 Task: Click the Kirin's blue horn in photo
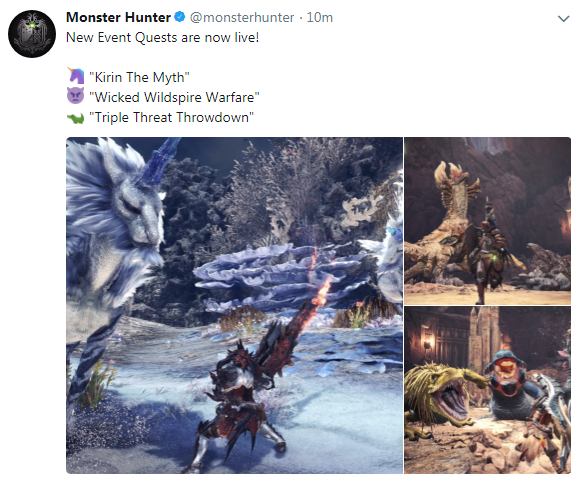coord(159,160)
